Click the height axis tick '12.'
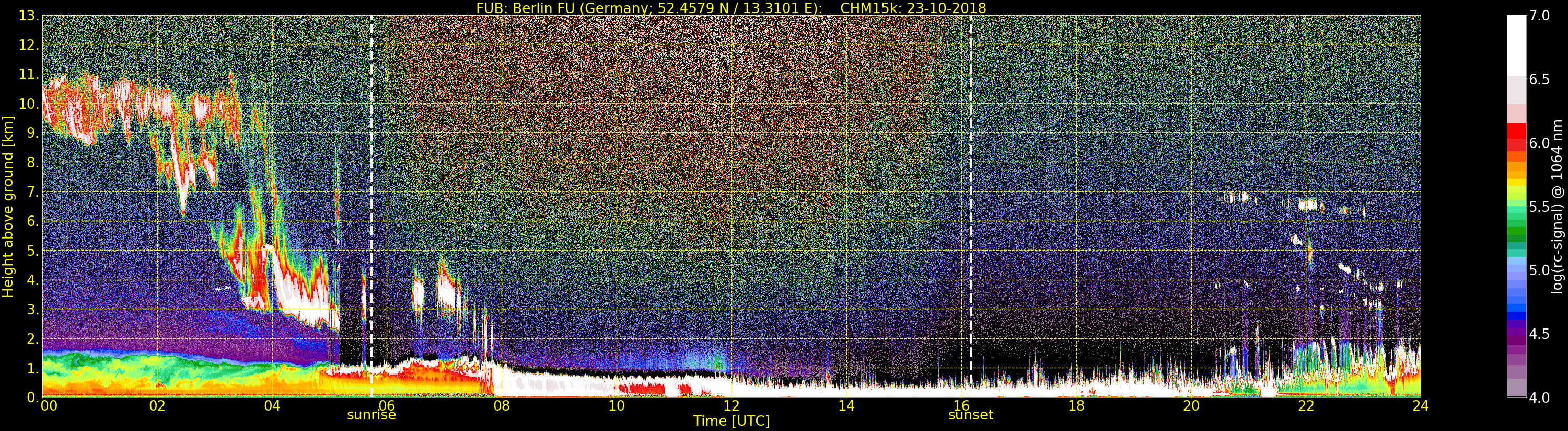 29,45
